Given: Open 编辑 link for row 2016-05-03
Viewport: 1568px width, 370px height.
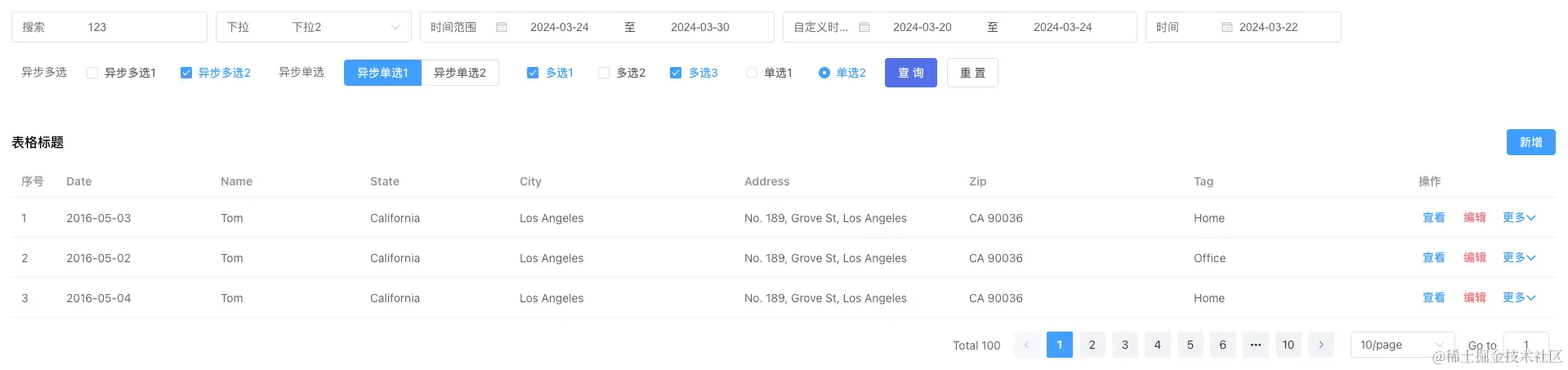Looking at the screenshot, I should coord(1475,217).
